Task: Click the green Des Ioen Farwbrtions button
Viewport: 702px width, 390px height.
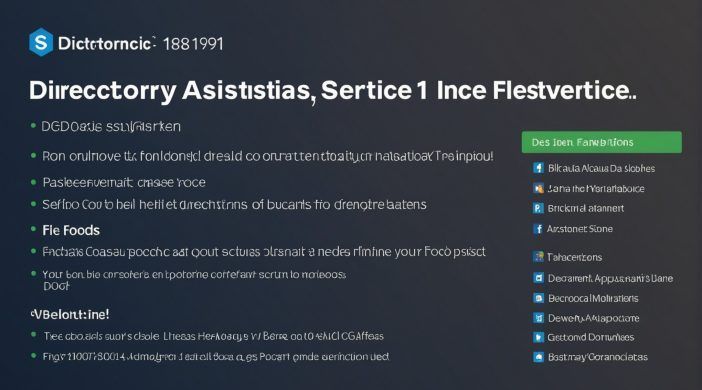Action: (602, 142)
